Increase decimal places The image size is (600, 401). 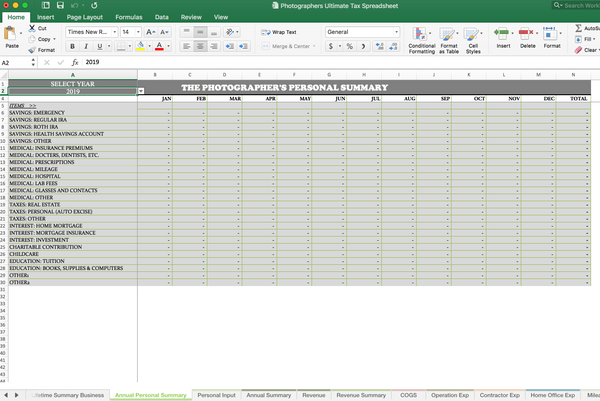380,46
